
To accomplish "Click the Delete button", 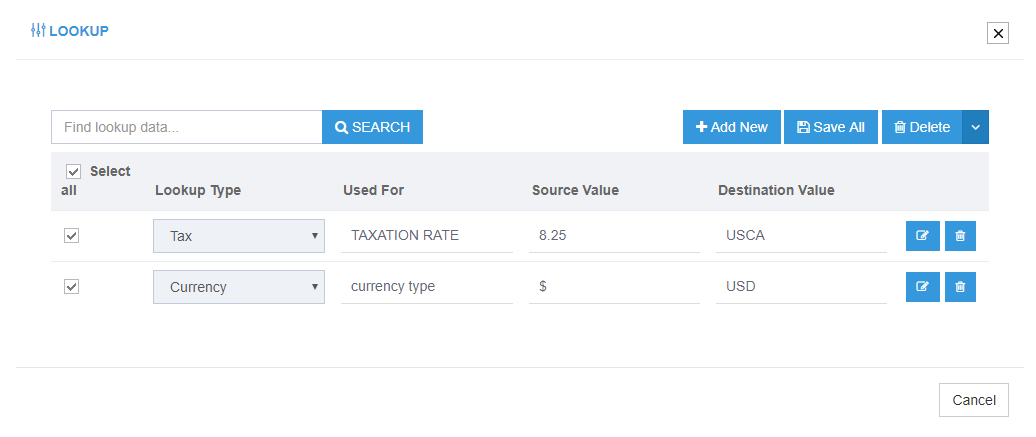I will pos(921,127).
